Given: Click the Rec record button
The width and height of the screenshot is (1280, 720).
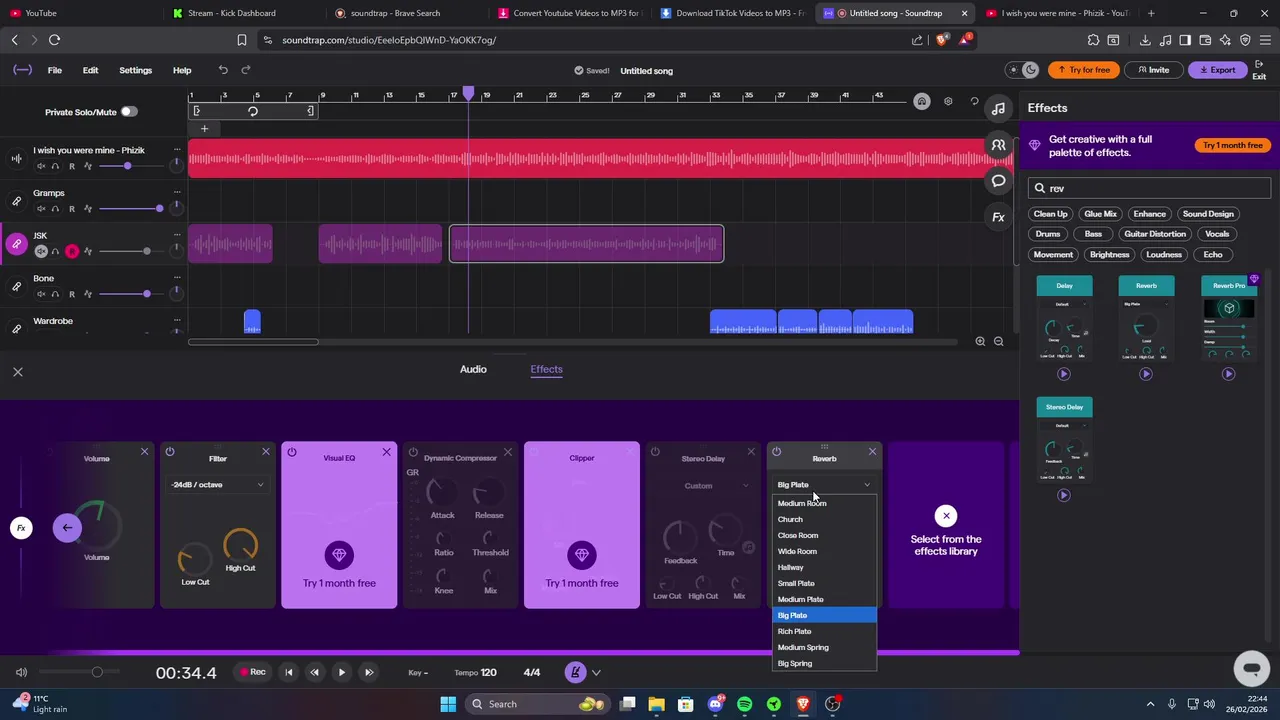Looking at the screenshot, I should (253, 672).
